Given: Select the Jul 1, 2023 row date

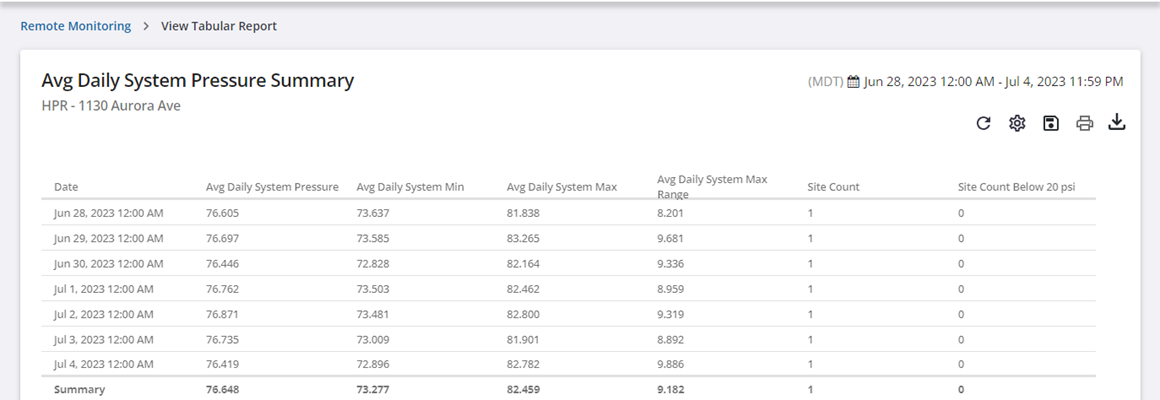Looking at the screenshot, I should (104, 289).
